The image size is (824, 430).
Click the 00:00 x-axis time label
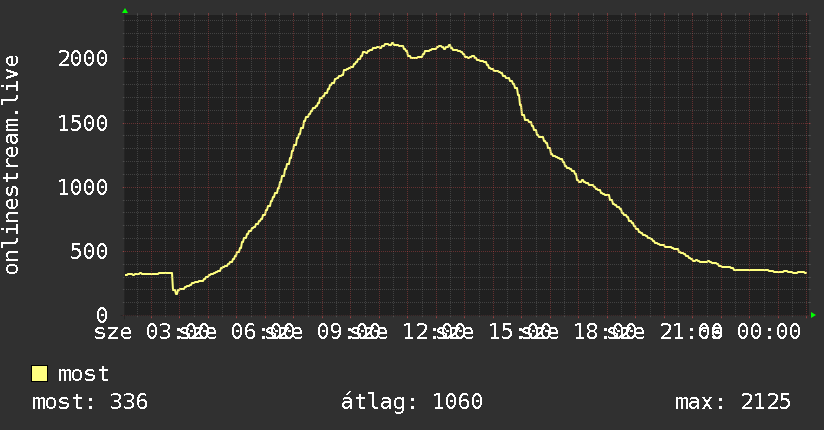(x=769, y=332)
